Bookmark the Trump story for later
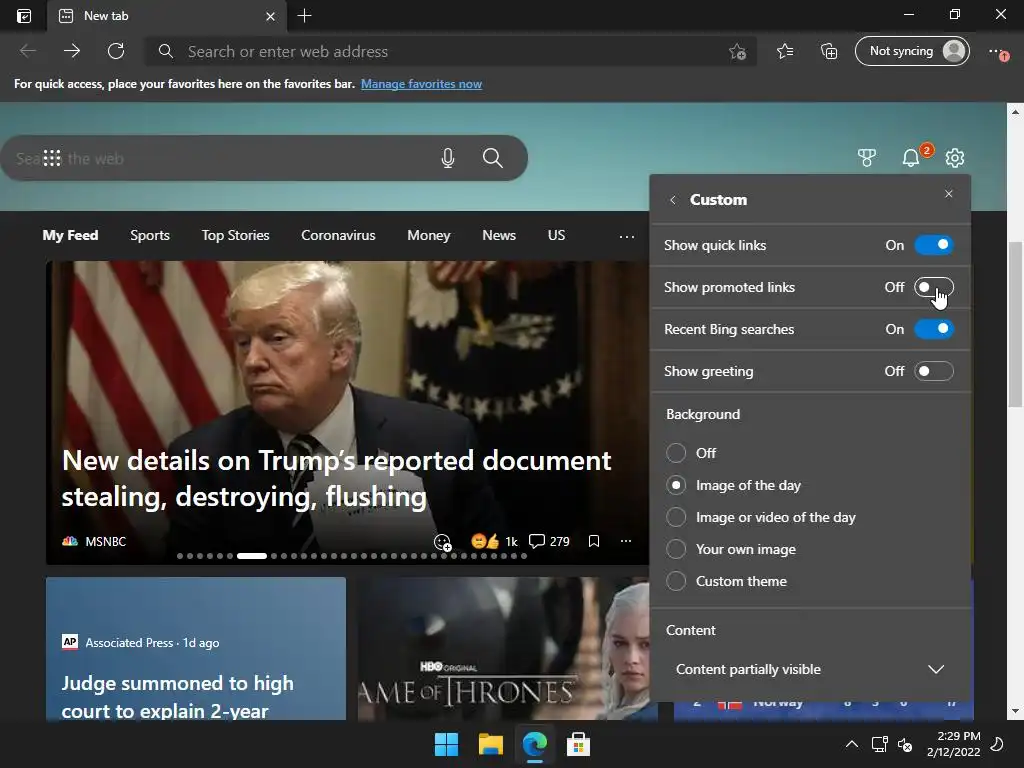This screenshot has height=768, width=1024. pos(594,541)
